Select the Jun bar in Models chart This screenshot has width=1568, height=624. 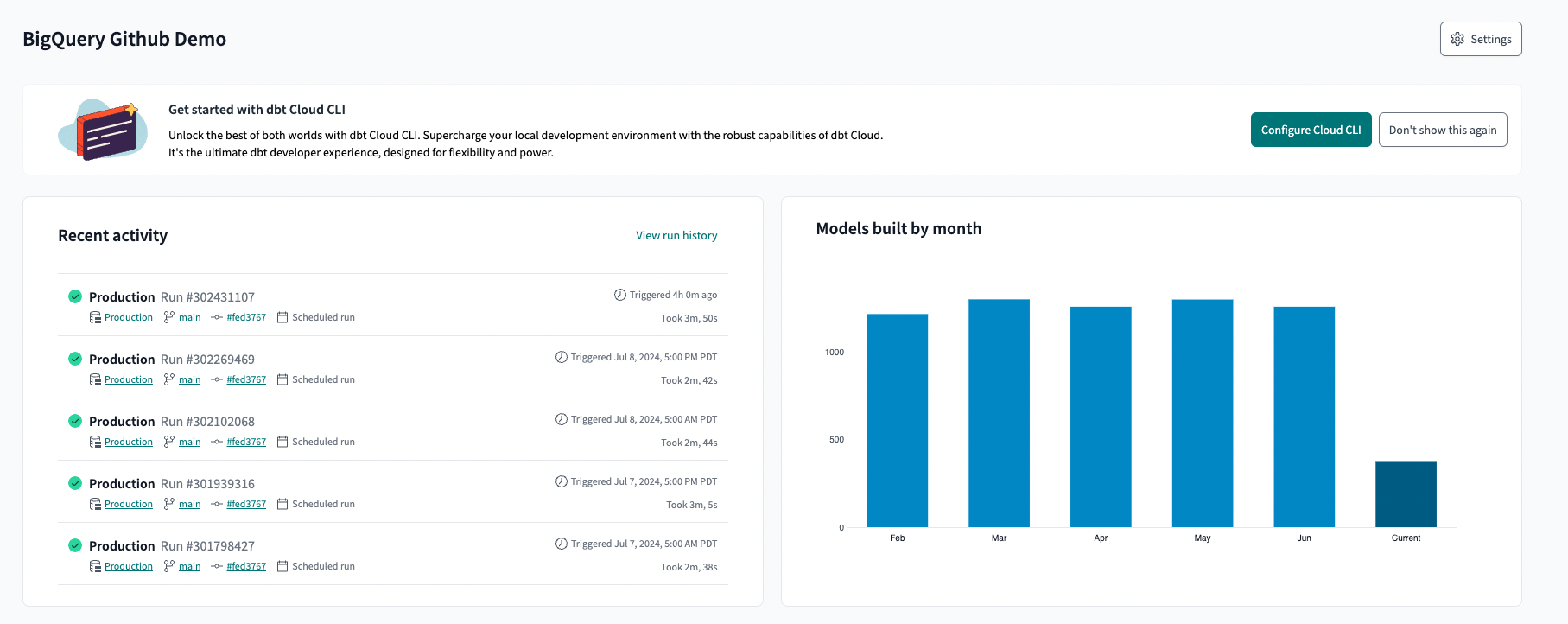pos(1304,417)
